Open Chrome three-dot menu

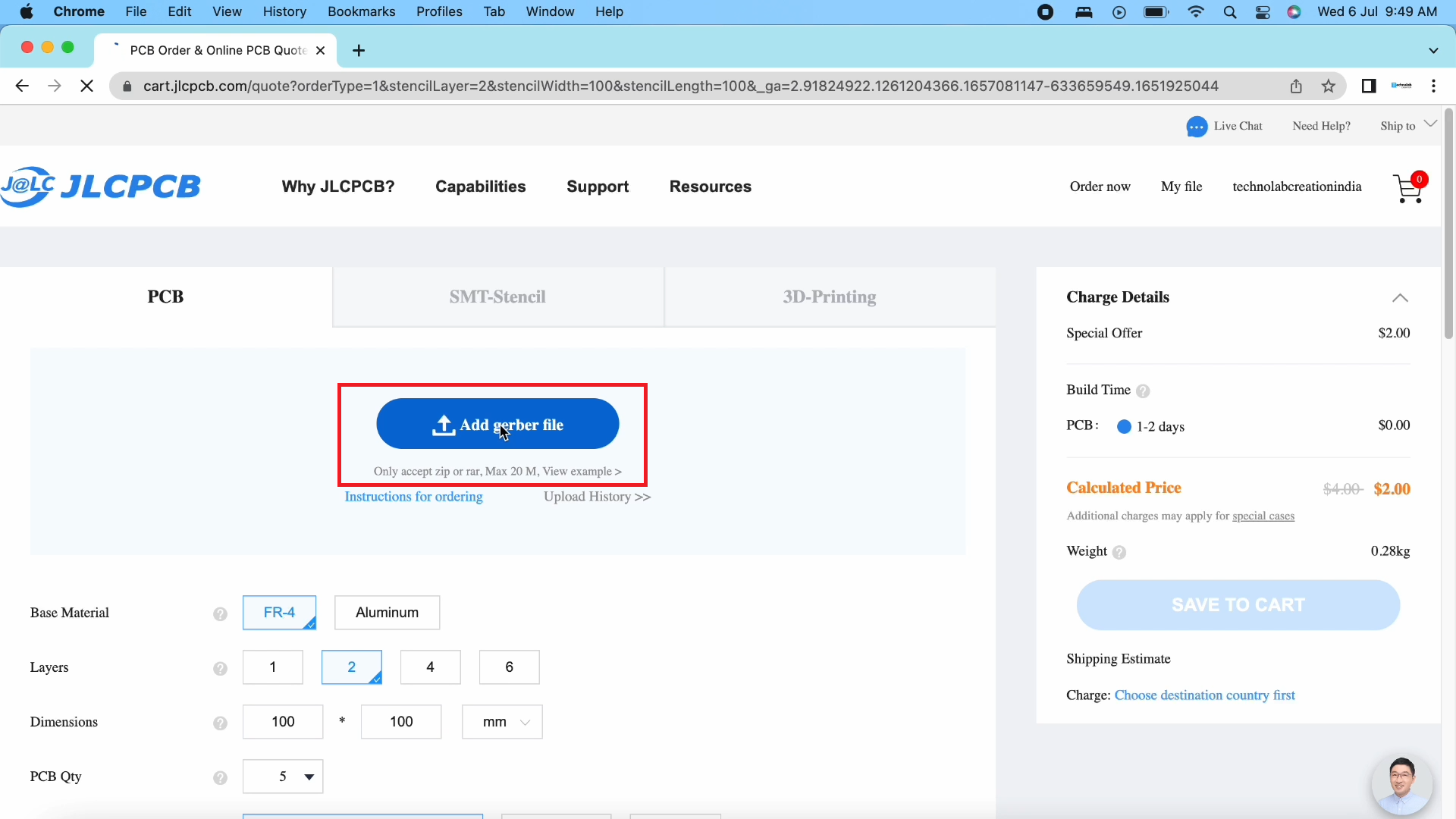[1433, 86]
